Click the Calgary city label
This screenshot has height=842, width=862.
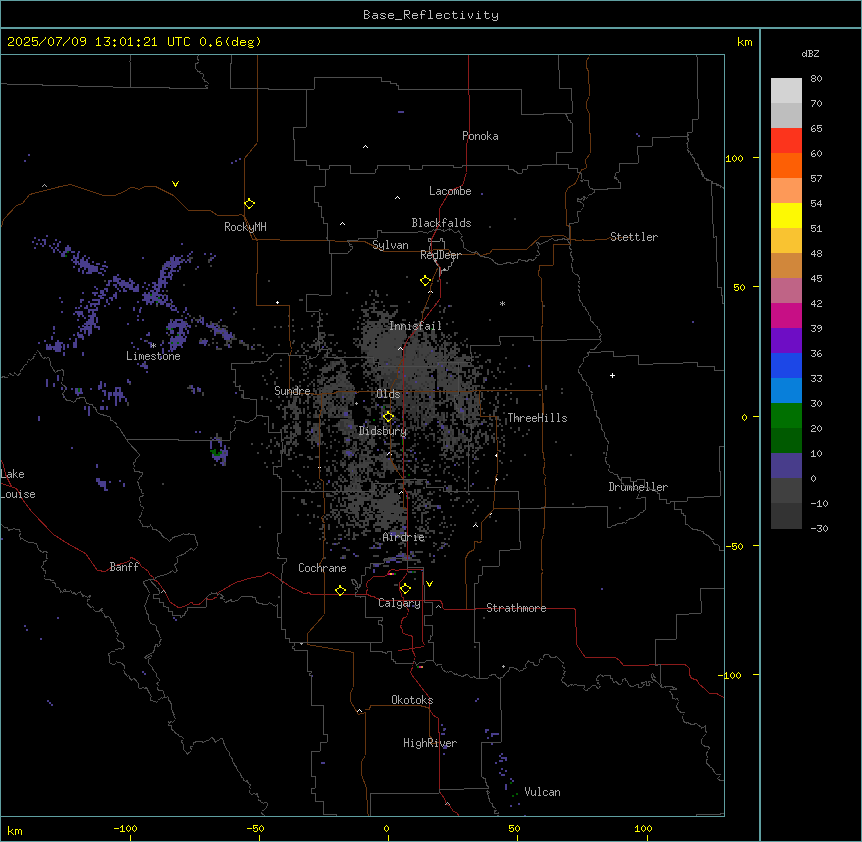[x=399, y=603]
